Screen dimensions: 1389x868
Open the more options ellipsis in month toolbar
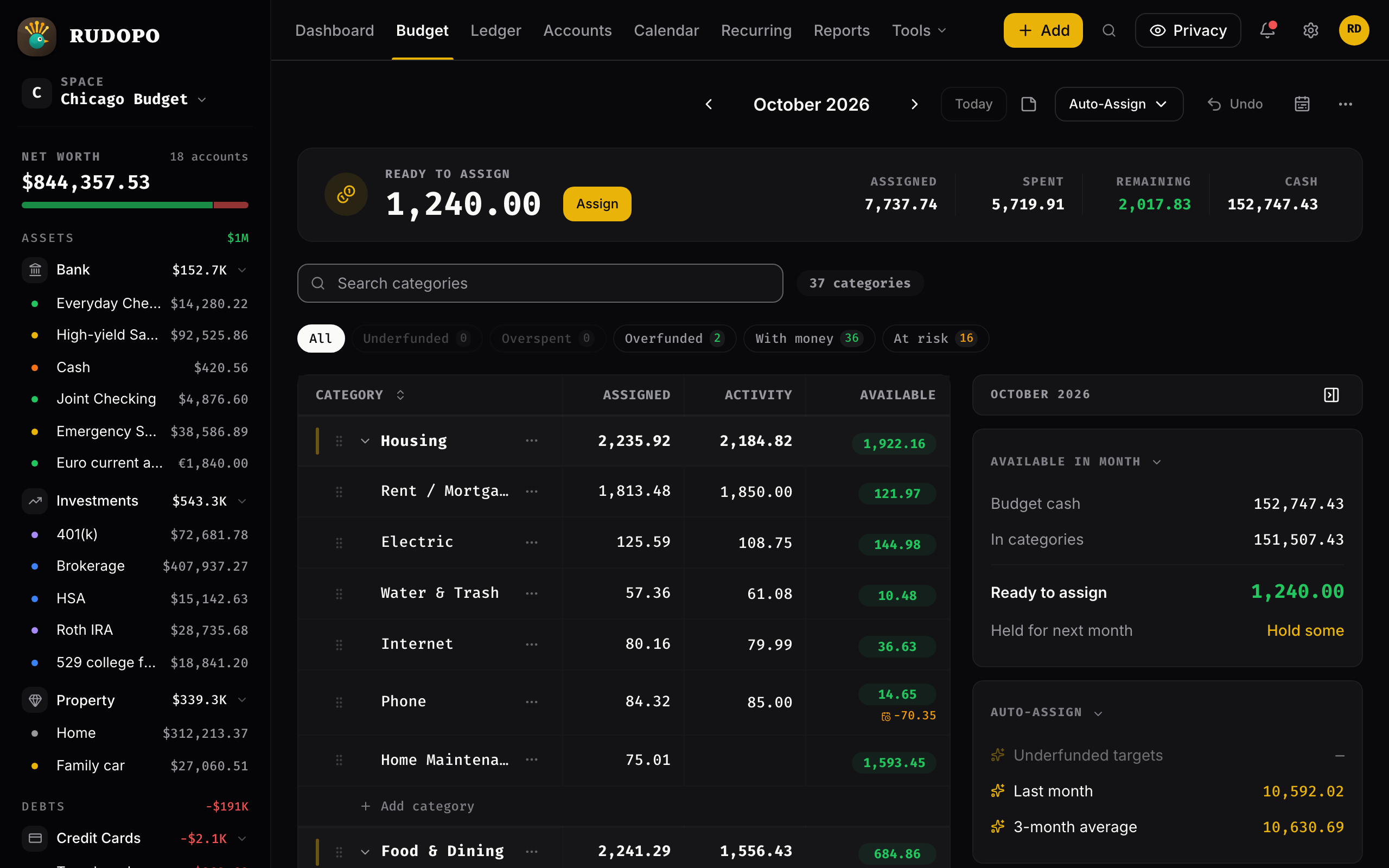1345,105
